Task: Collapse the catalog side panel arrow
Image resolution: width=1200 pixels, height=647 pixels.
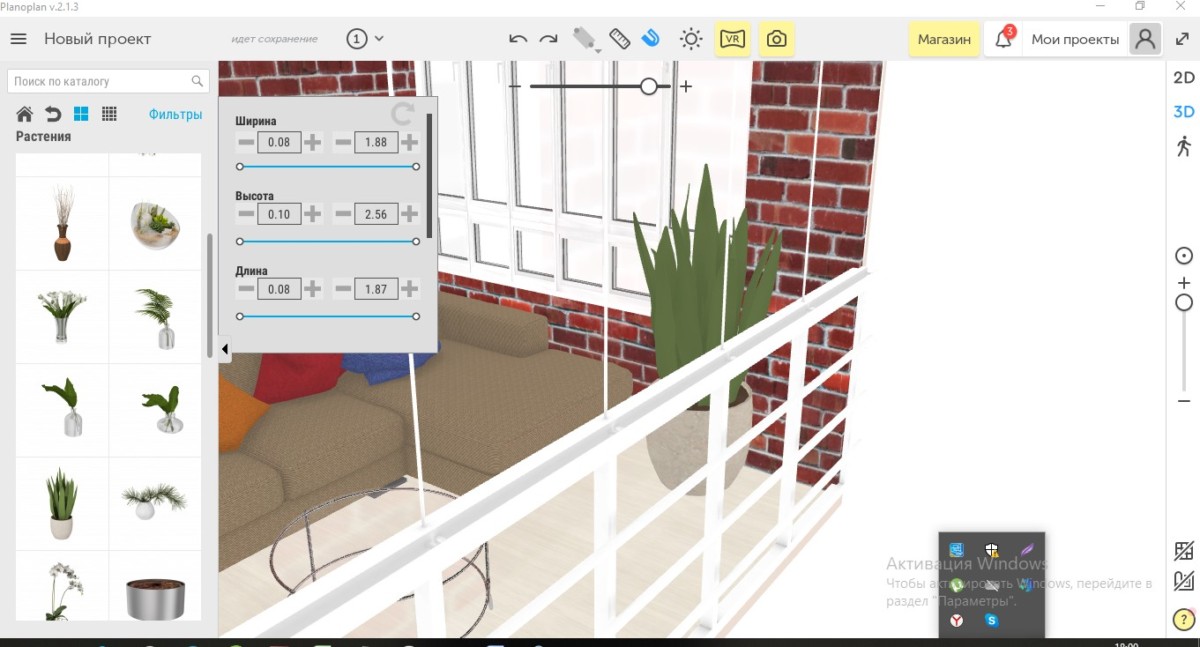Action: point(224,349)
